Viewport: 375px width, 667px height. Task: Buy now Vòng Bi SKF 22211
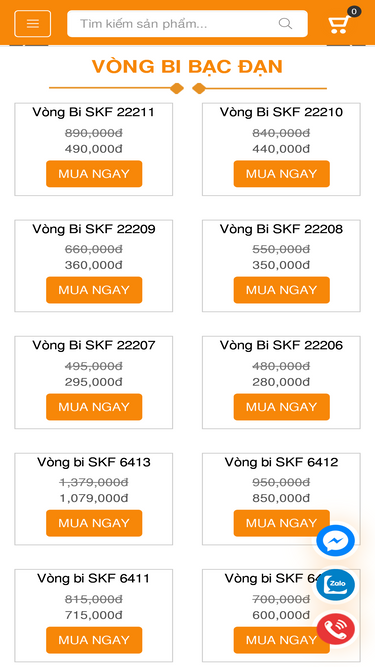[x=94, y=174]
